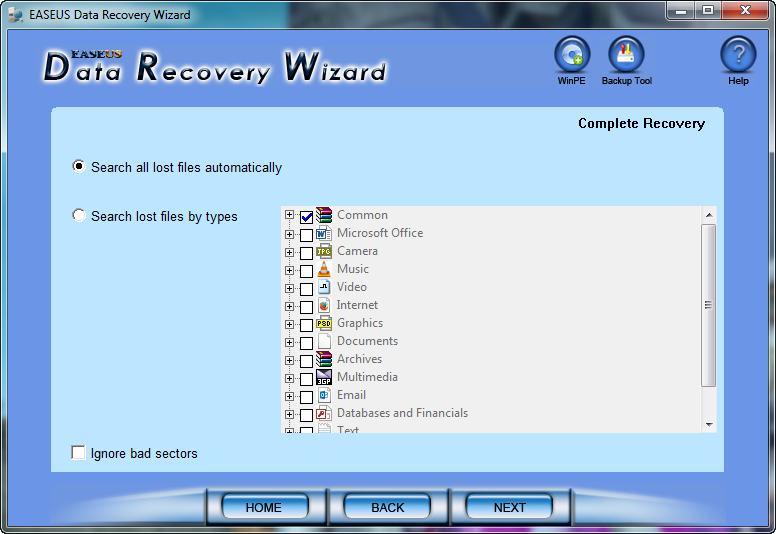
Task: Expand the Microsoft Office tree node
Action: coord(290,234)
